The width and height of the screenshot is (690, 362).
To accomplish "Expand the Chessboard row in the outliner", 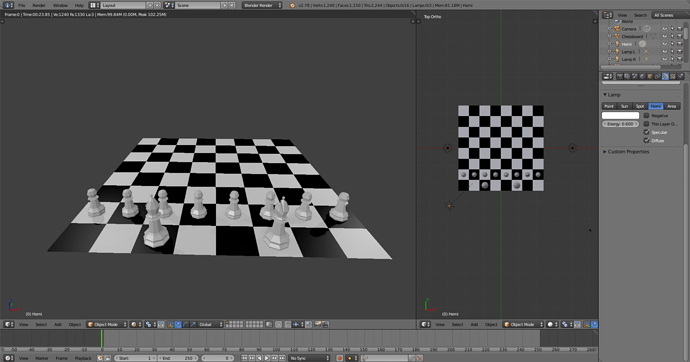I will click(609, 36).
